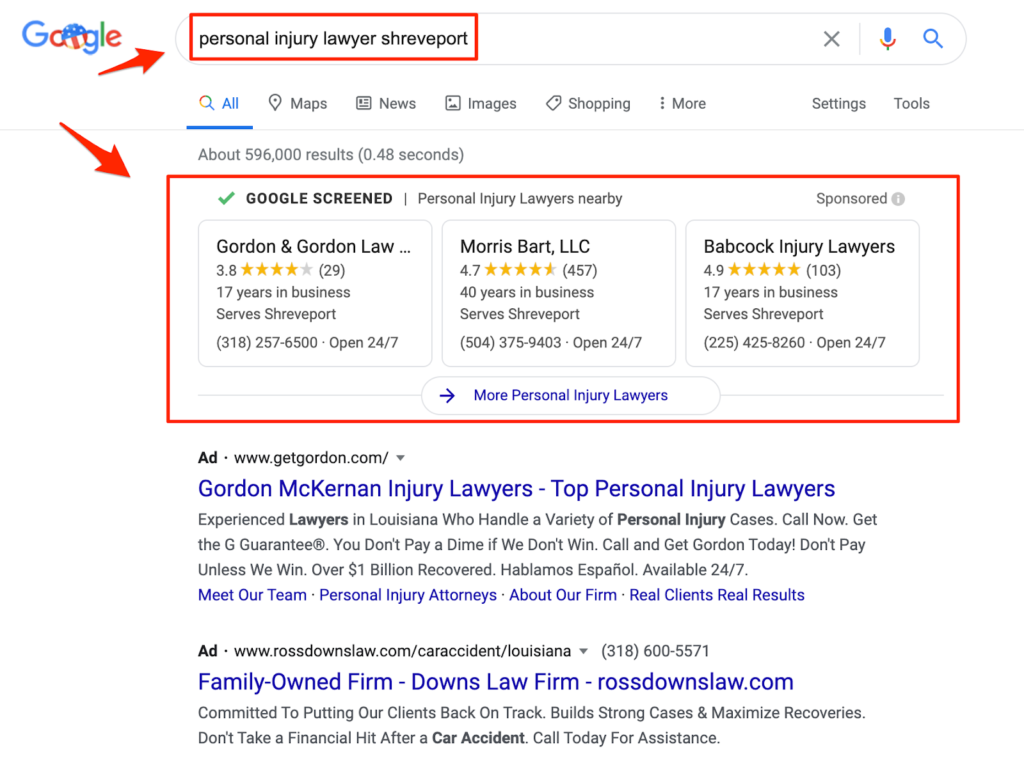
Task: Clear the search box with X icon
Action: [831, 39]
